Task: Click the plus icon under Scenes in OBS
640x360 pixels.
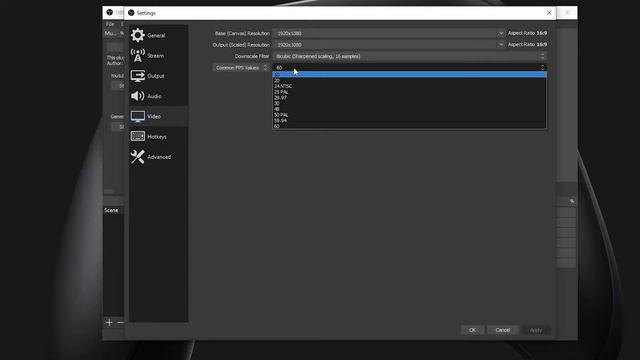Action: click(x=109, y=322)
